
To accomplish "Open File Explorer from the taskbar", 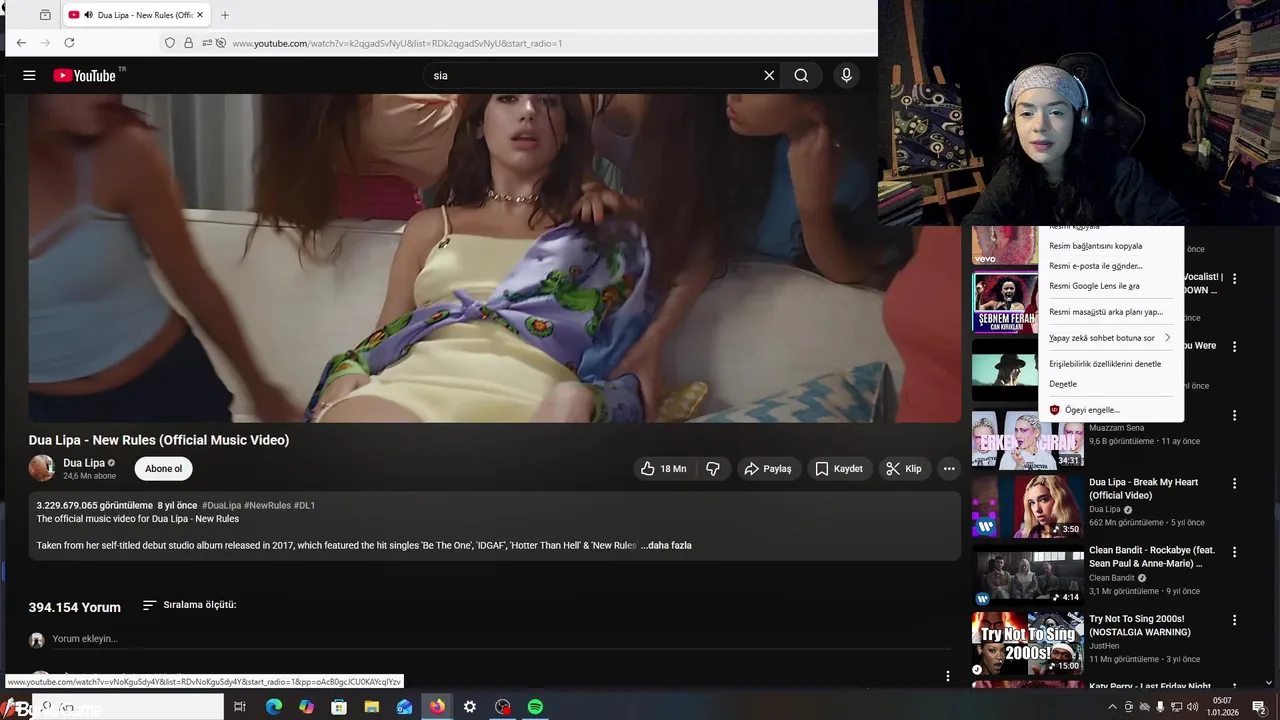I will (x=372, y=707).
